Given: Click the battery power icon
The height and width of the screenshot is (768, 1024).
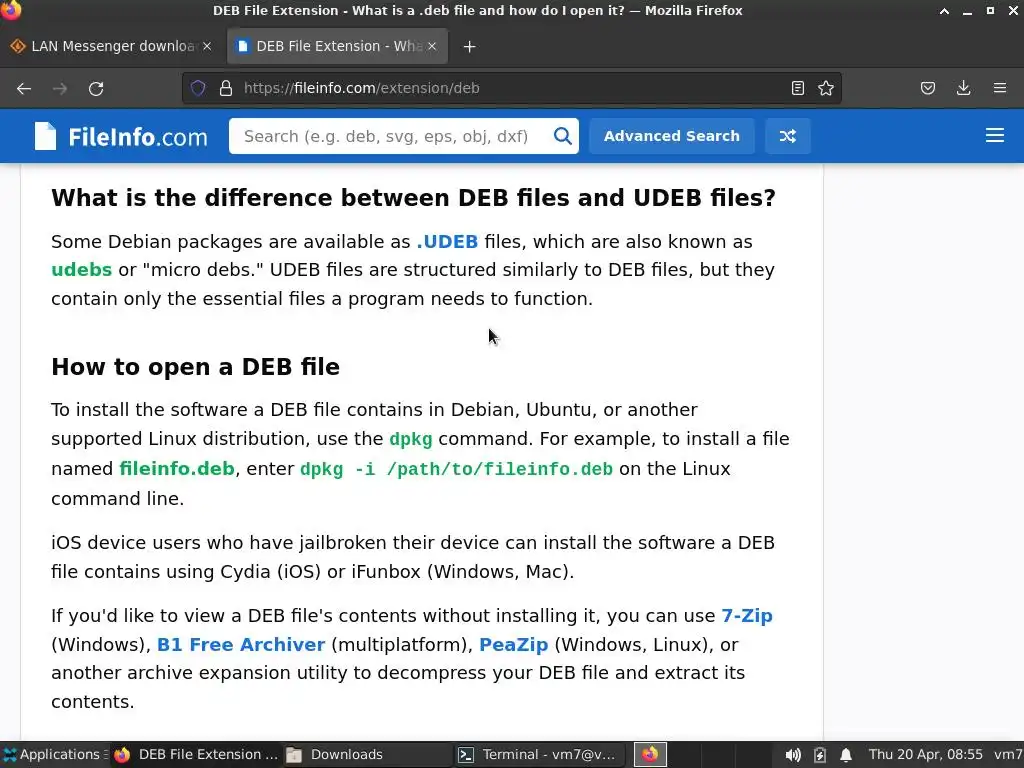Looking at the screenshot, I should [820, 755].
